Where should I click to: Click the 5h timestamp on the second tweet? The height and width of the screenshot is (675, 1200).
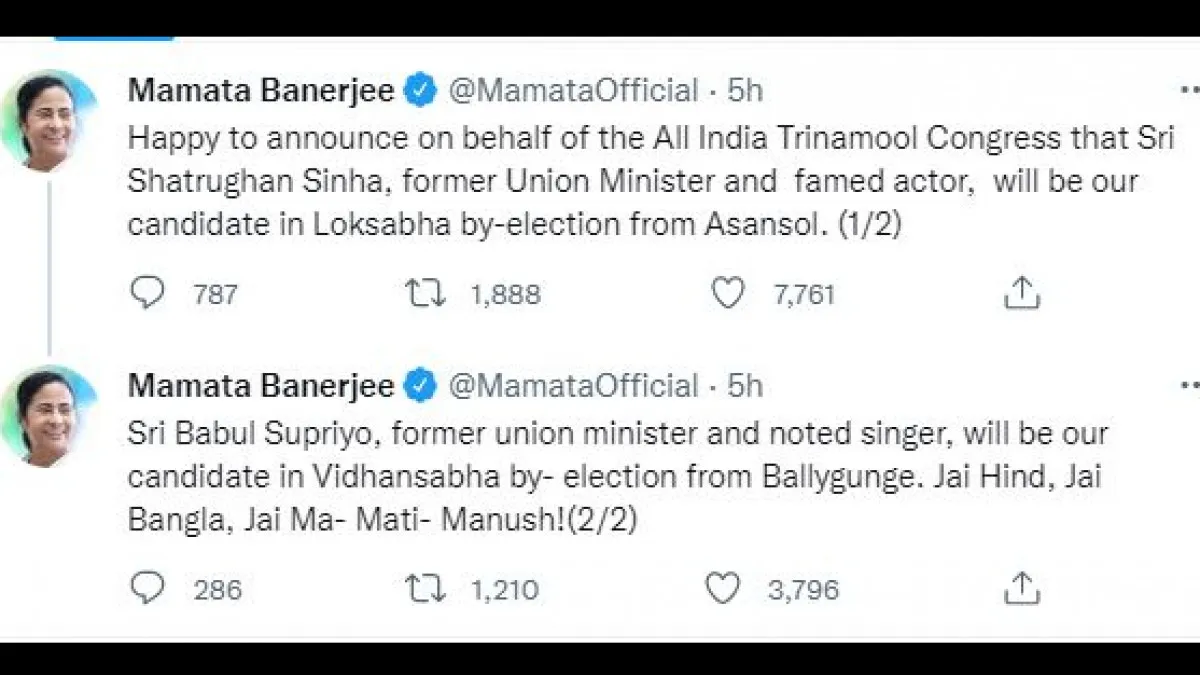pos(742,385)
